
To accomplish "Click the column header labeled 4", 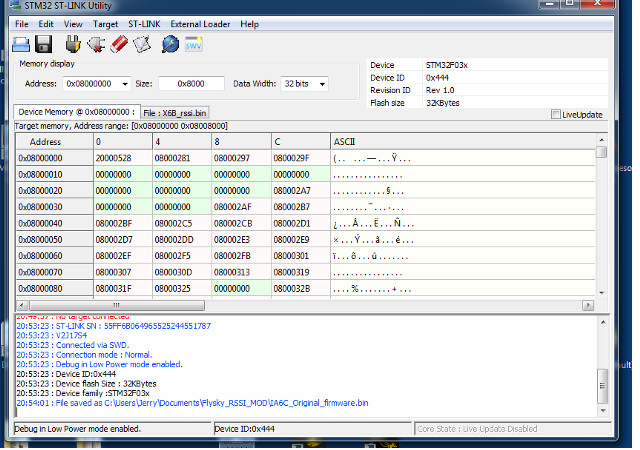I will tap(182, 142).
